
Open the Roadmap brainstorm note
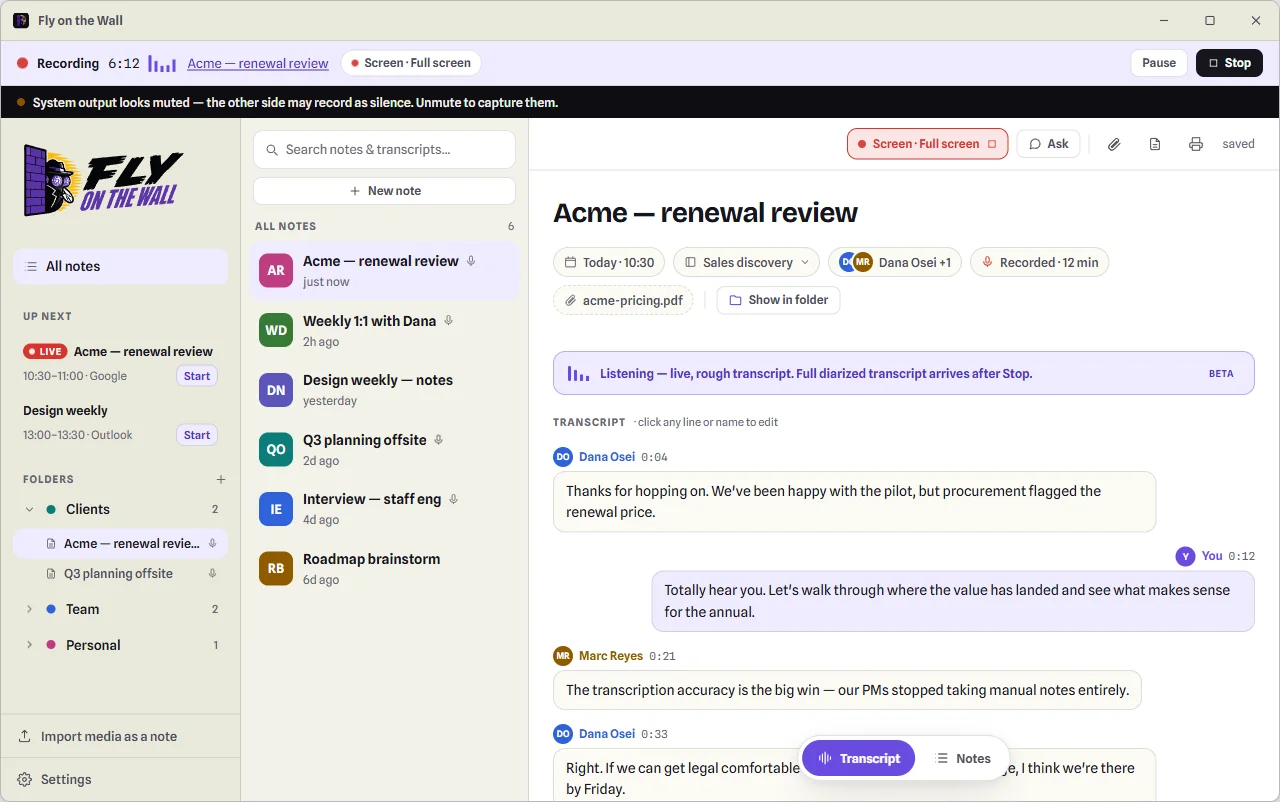pos(384,568)
